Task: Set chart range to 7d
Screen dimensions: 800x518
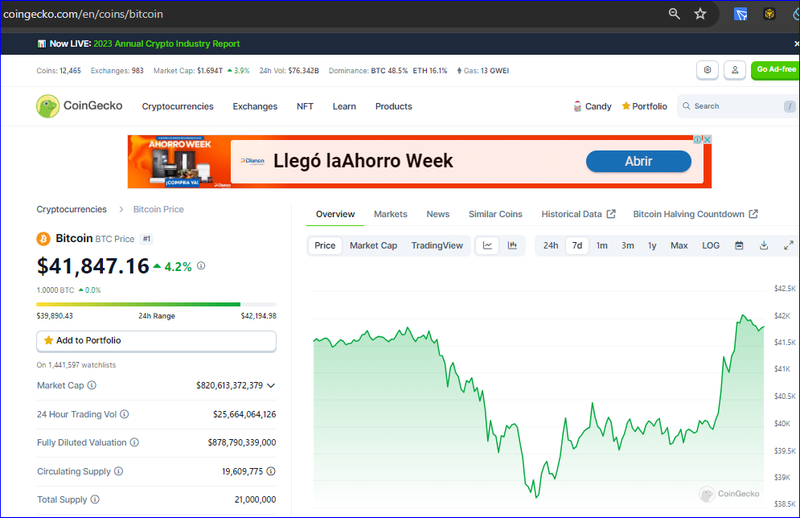Action: 577,245
